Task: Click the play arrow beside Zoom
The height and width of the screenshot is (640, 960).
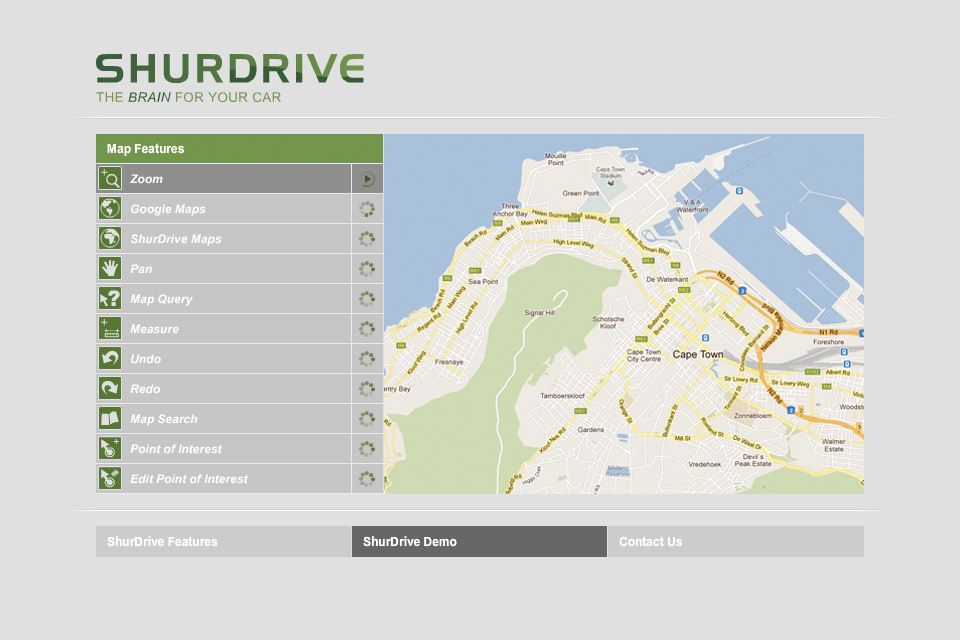Action: 367,179
